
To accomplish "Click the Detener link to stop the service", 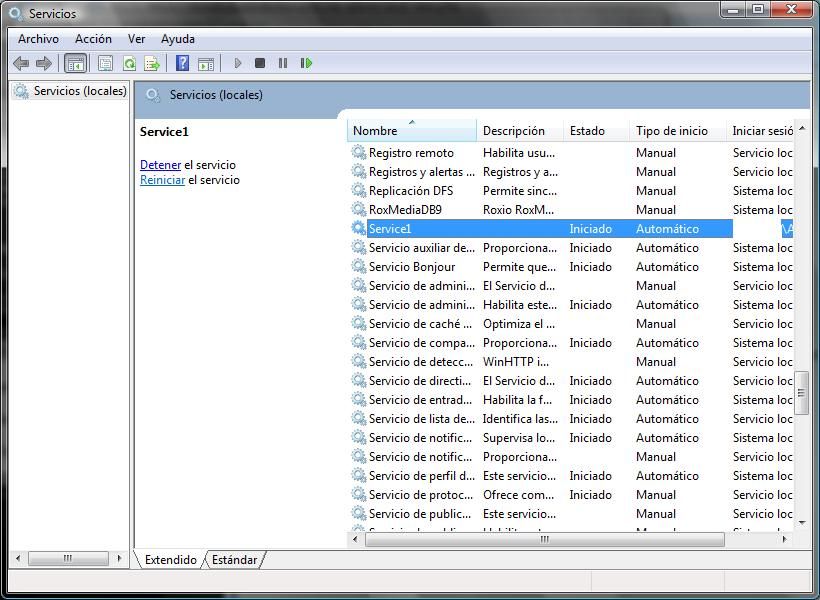I will pos(160,165).
